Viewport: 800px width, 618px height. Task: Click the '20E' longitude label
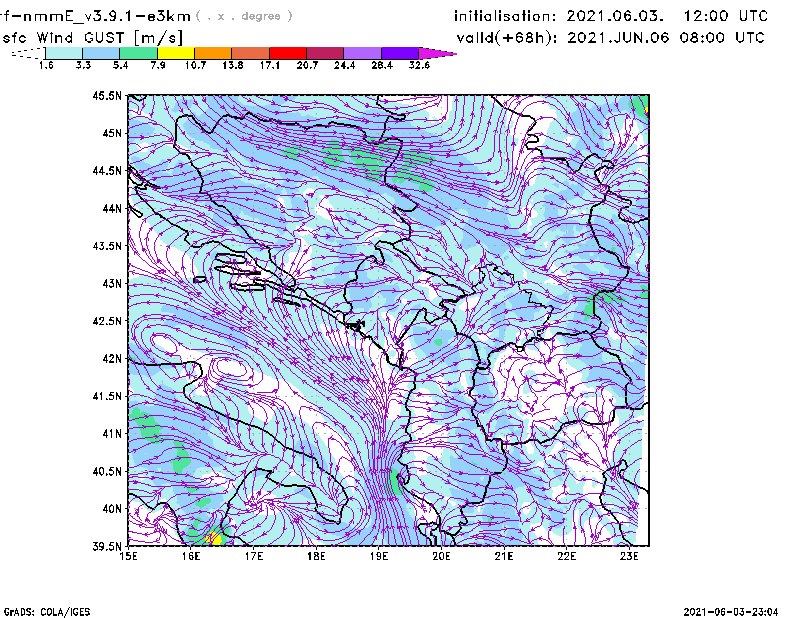click(441, 556)
